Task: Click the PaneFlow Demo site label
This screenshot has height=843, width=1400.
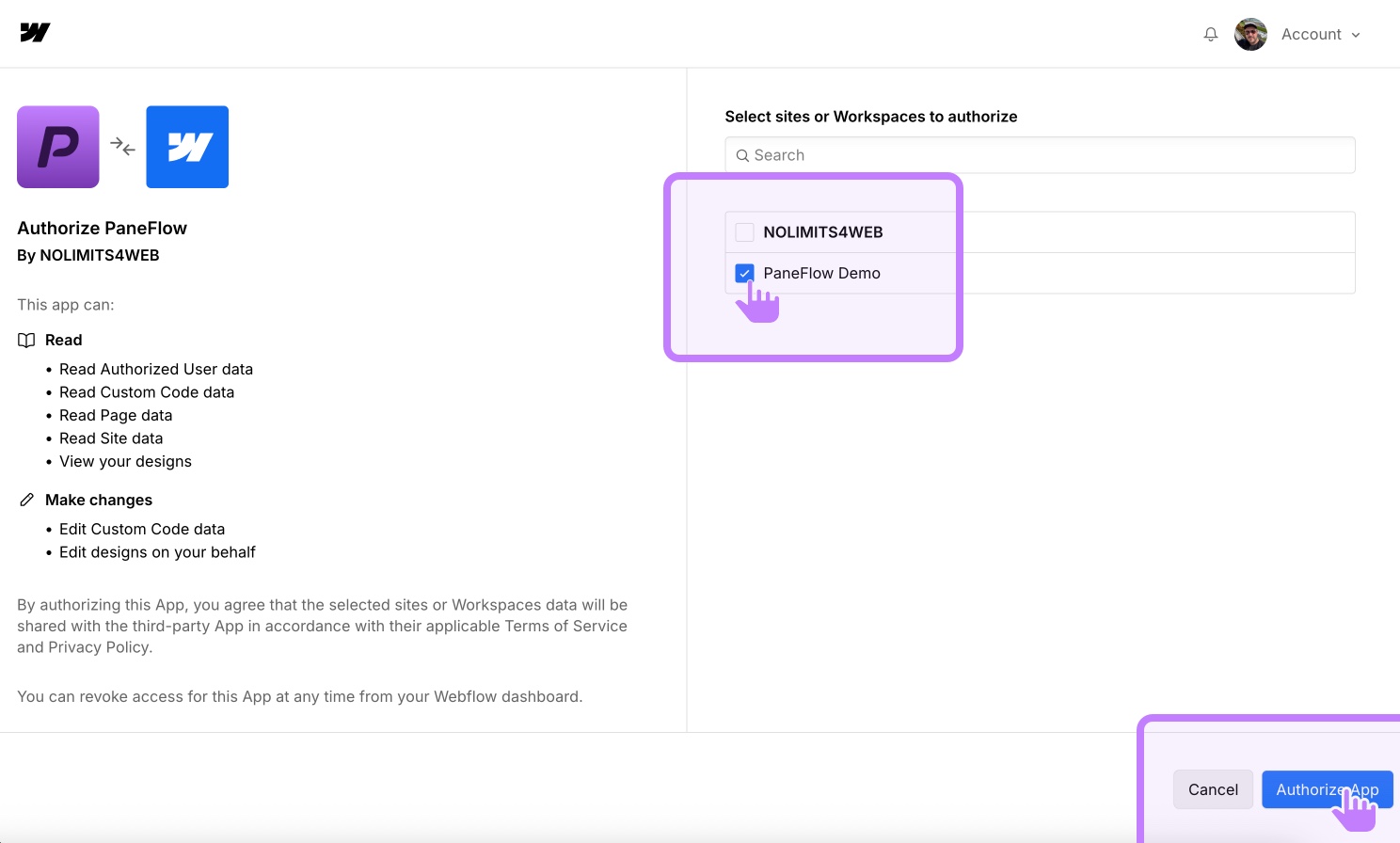Action: click(x=822, y=273)
